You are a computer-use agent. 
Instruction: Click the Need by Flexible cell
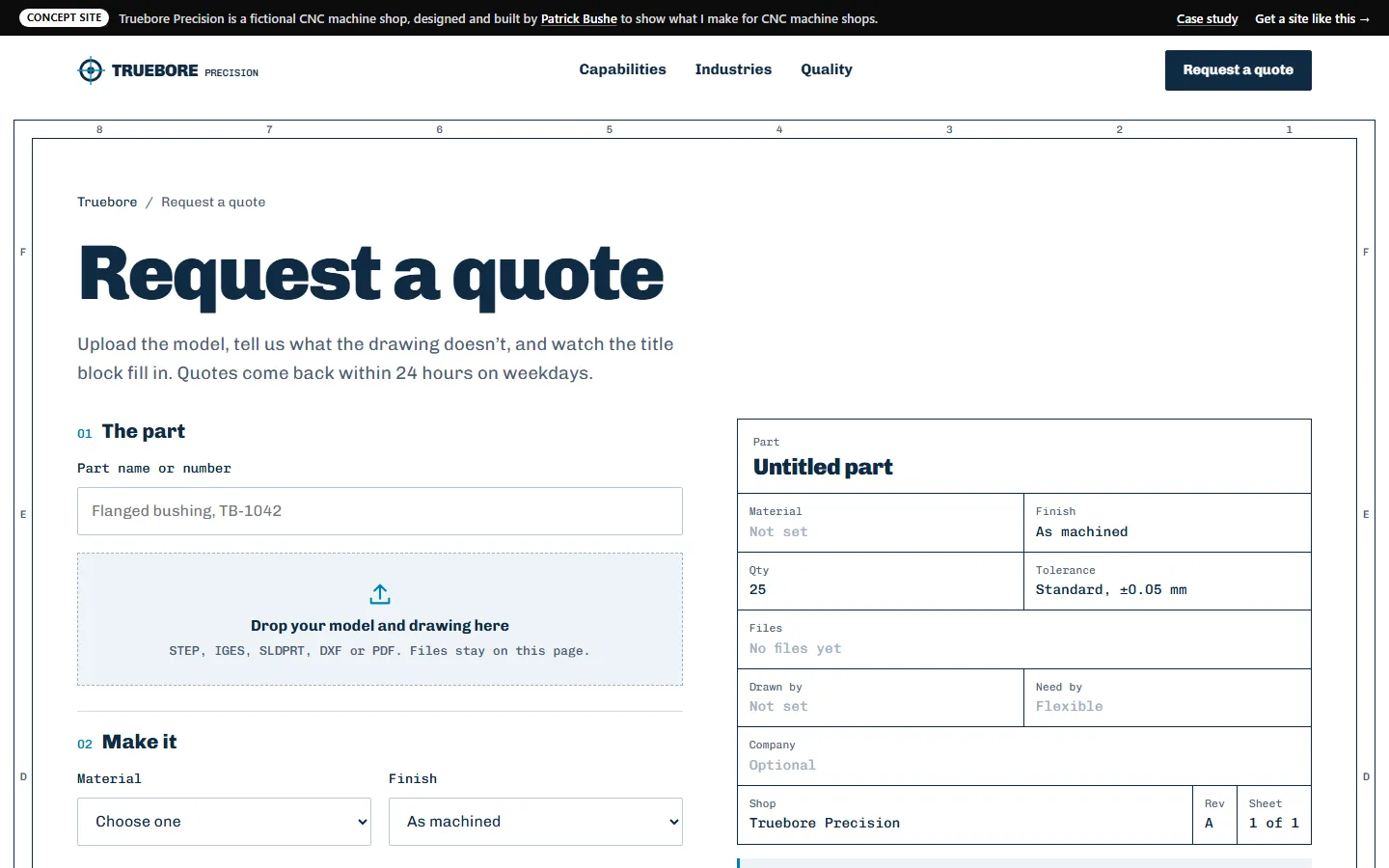(x=1167, y=697)
